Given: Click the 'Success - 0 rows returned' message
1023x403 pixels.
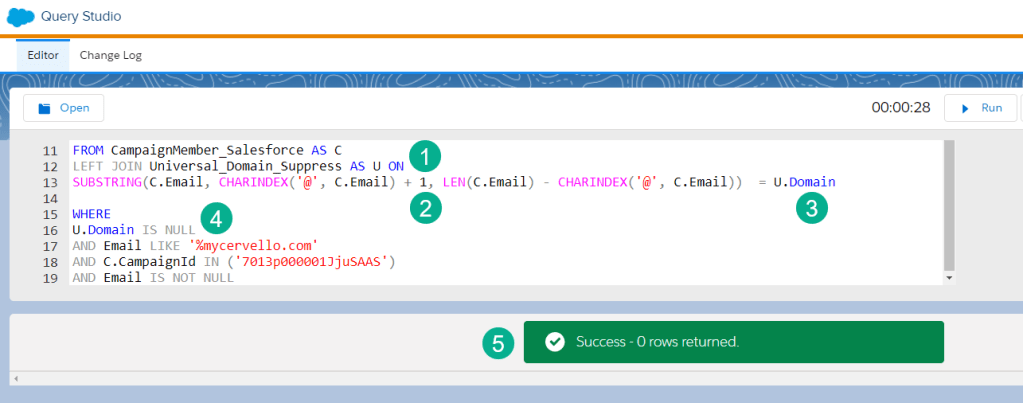Looking at the screenshot, I should 657,342.
